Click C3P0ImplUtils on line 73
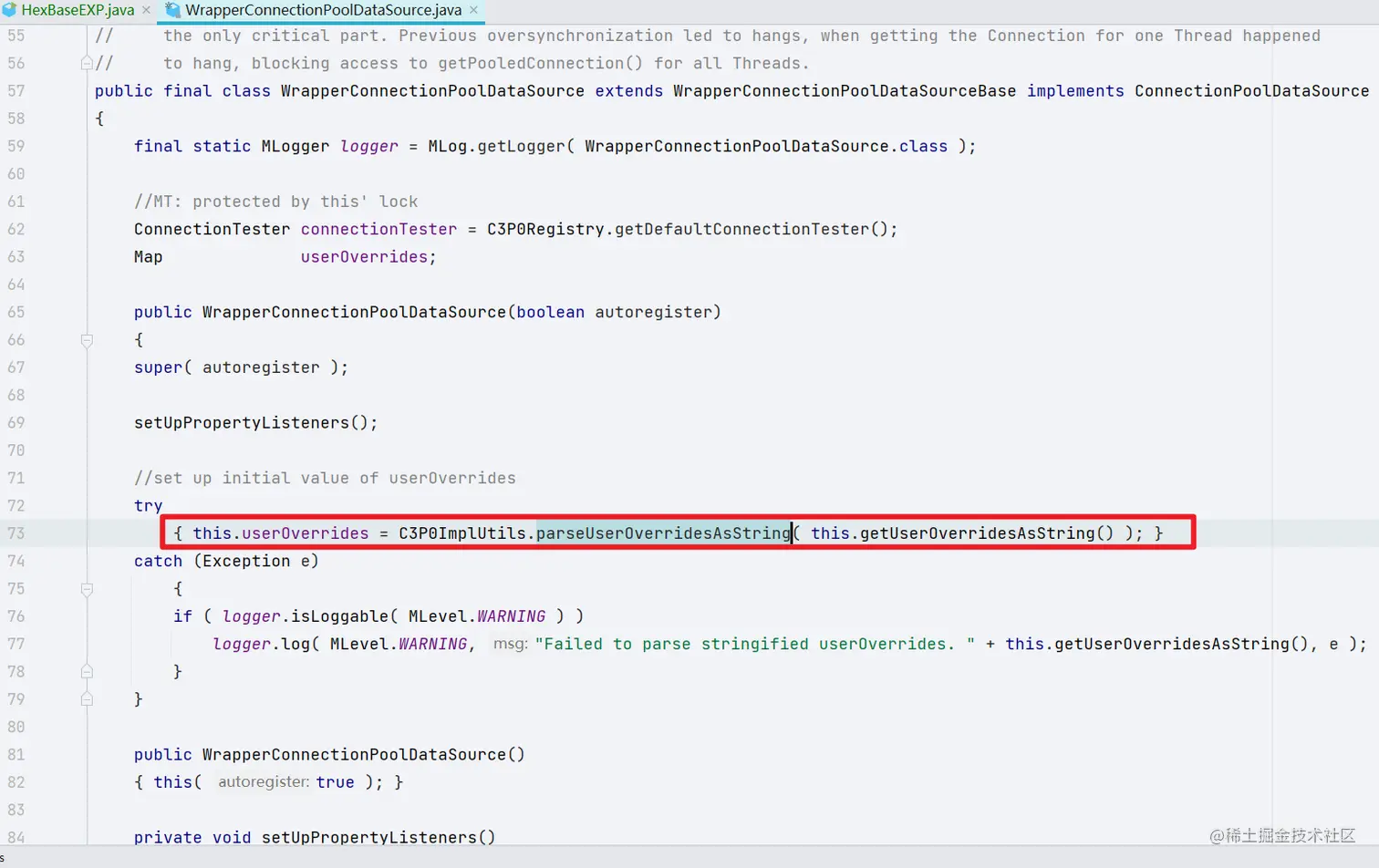Viewport: 1379px width, 868px height. [462, 533]
